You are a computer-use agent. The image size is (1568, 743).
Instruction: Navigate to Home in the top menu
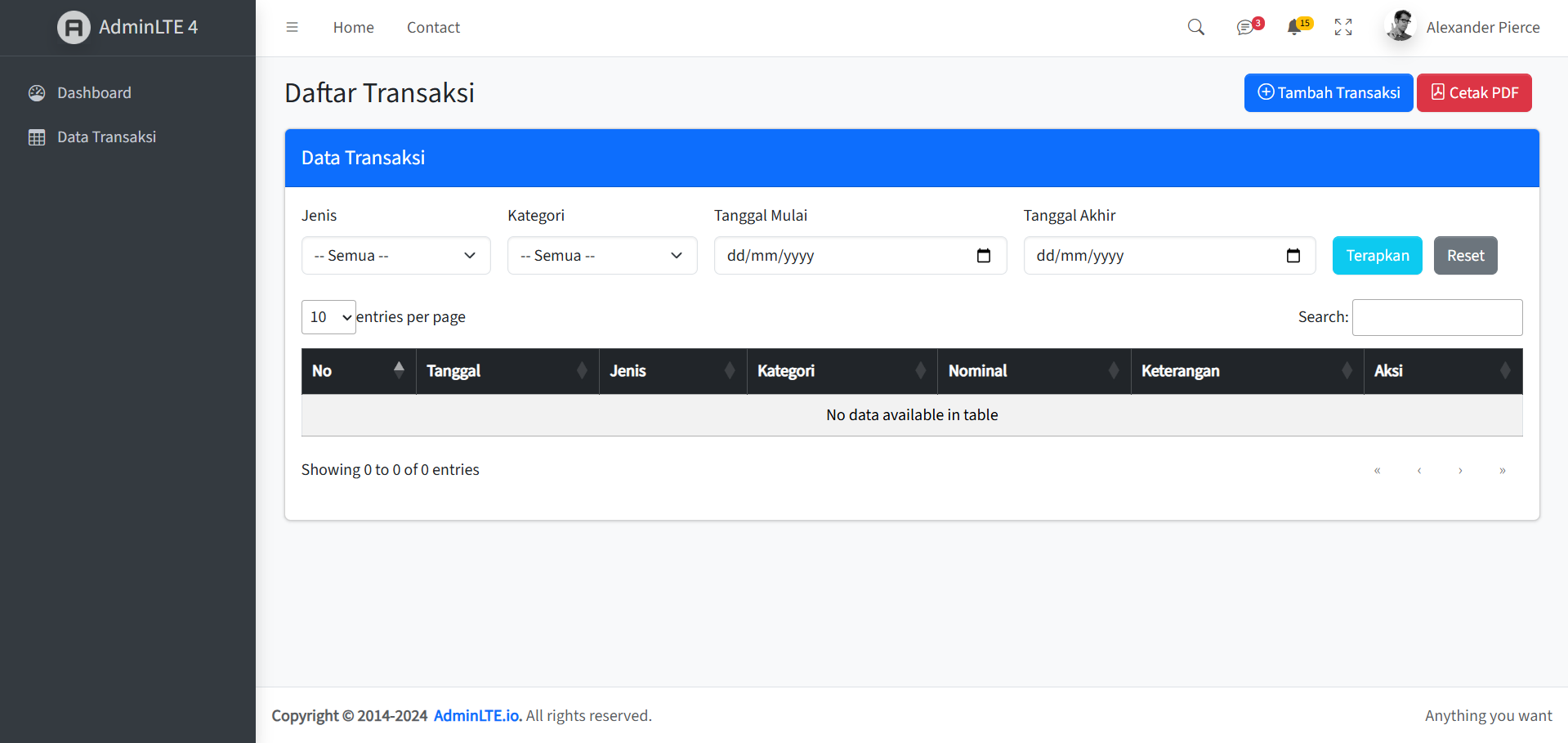(x=353, y=27)
